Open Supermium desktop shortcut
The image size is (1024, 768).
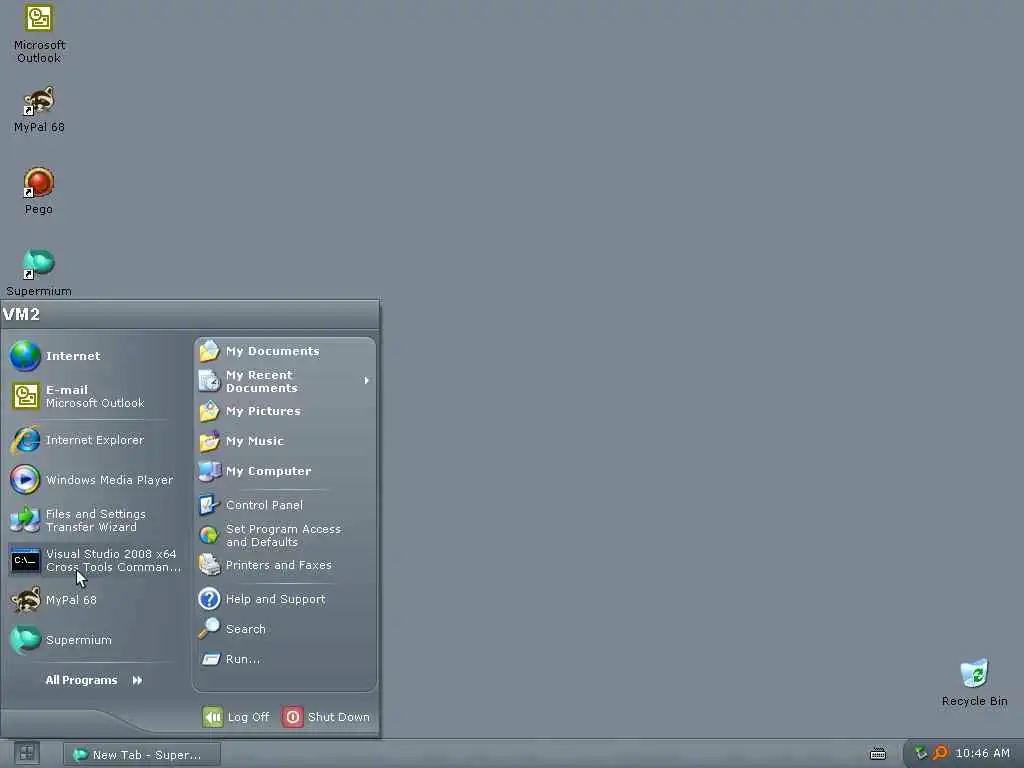click(39, 272)
